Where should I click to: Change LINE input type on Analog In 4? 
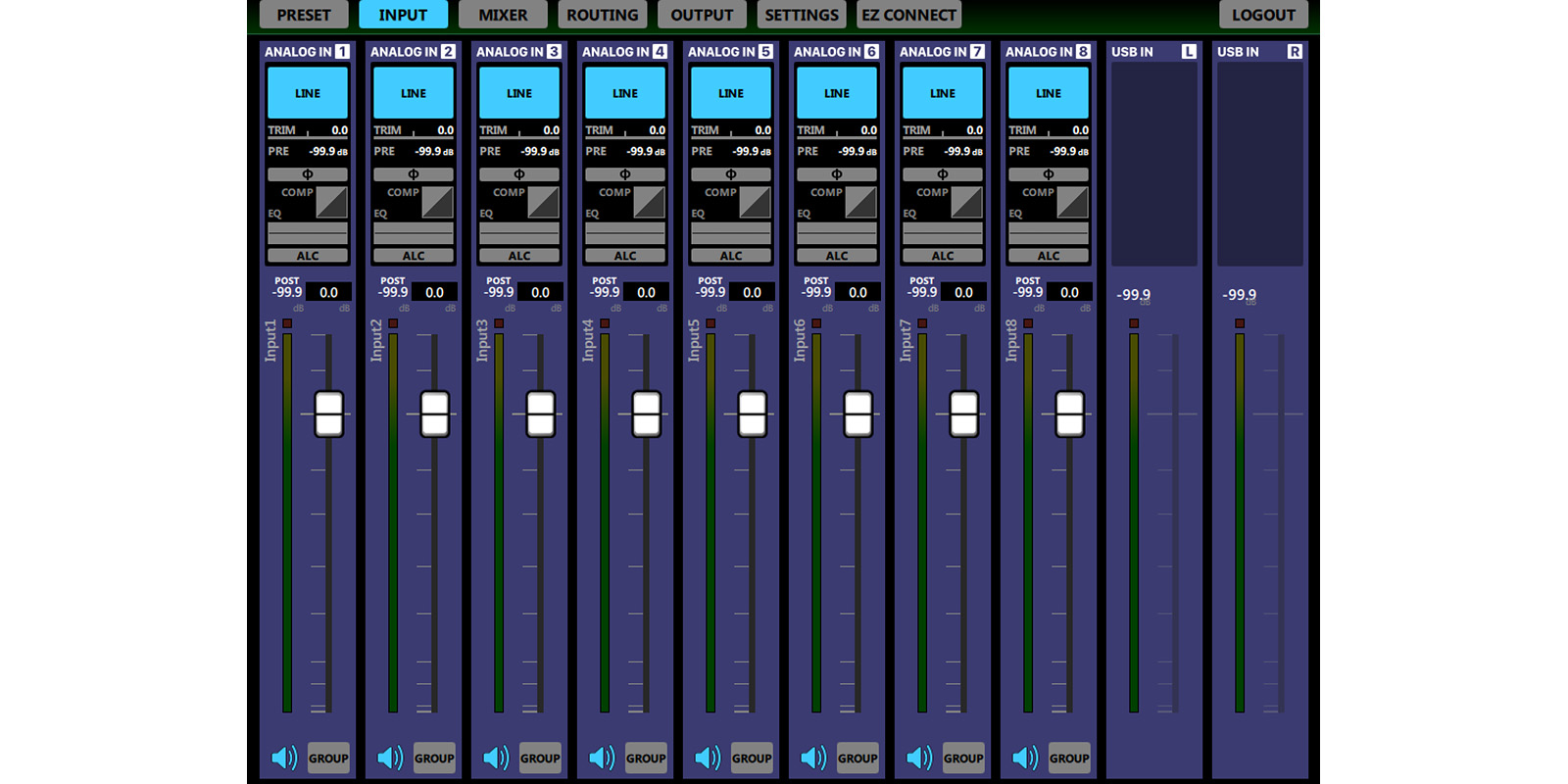[x=625, y=93]
